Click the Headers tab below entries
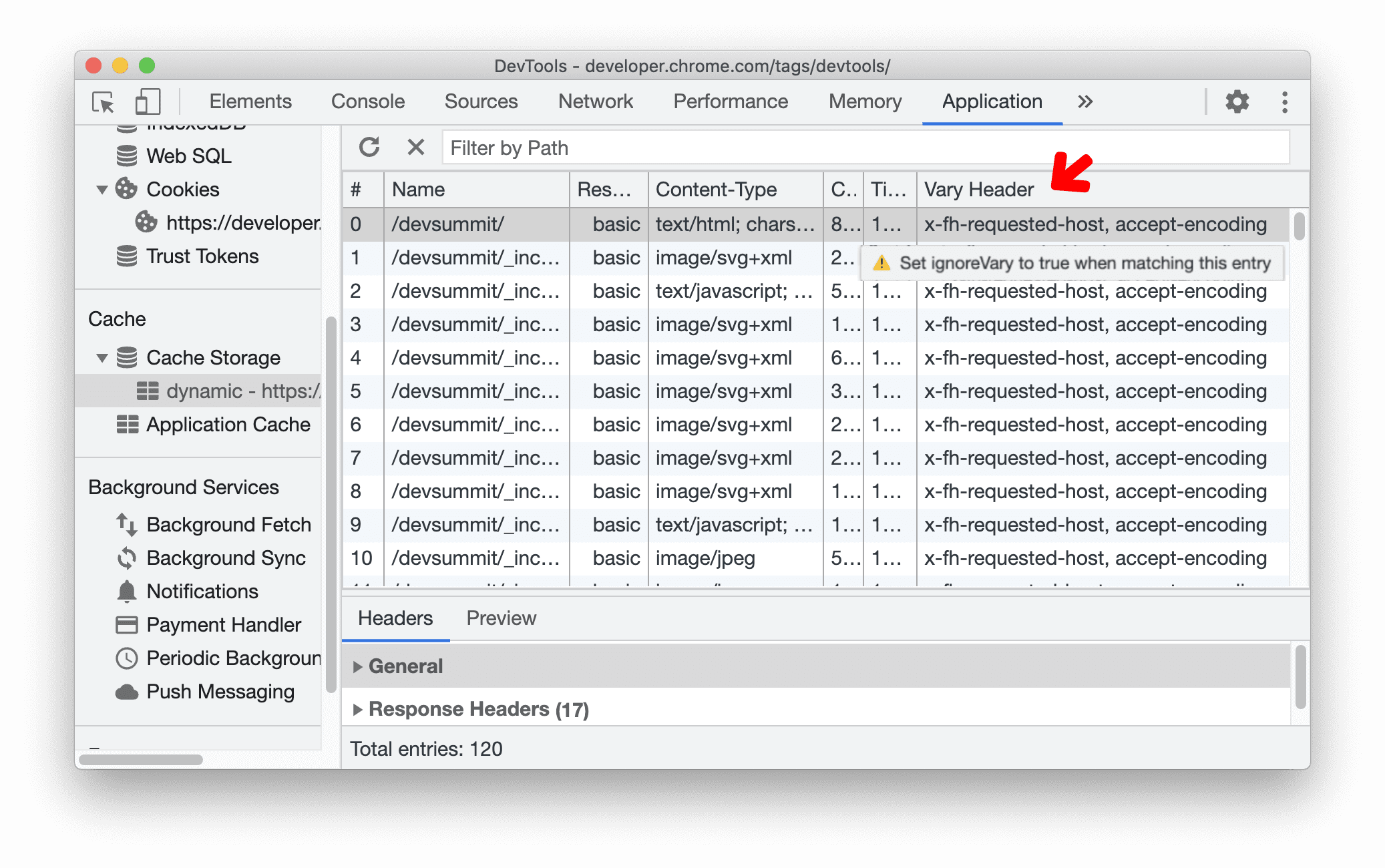 point(395,618)
